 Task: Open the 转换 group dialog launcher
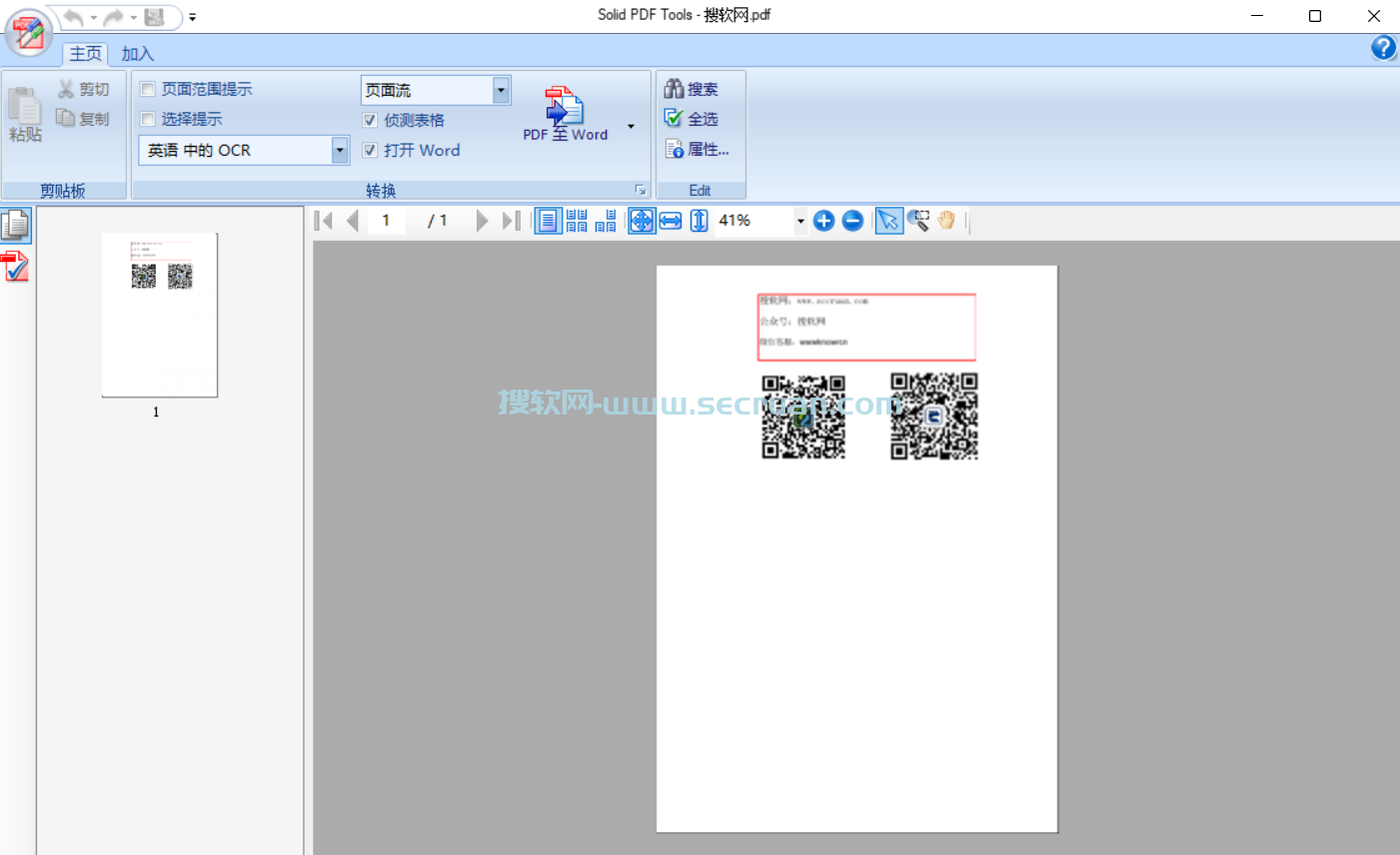641,190
